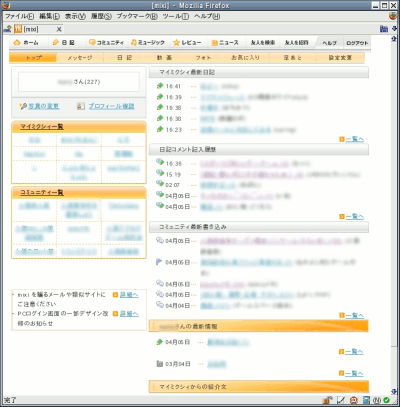Screen dimensions: 400x407
Task: Click 詳細へ beside the mixi fake-mail warning
Action: coord(129,295)
